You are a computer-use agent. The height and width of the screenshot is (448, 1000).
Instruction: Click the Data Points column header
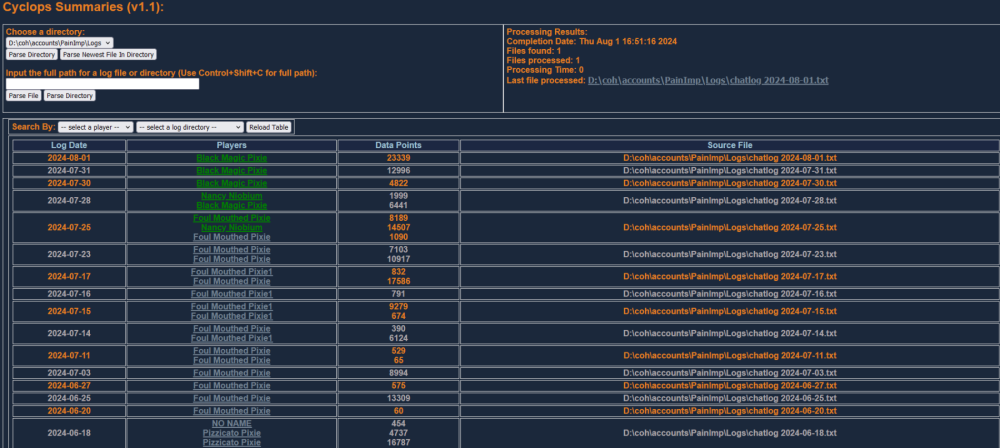coord(397,146)
